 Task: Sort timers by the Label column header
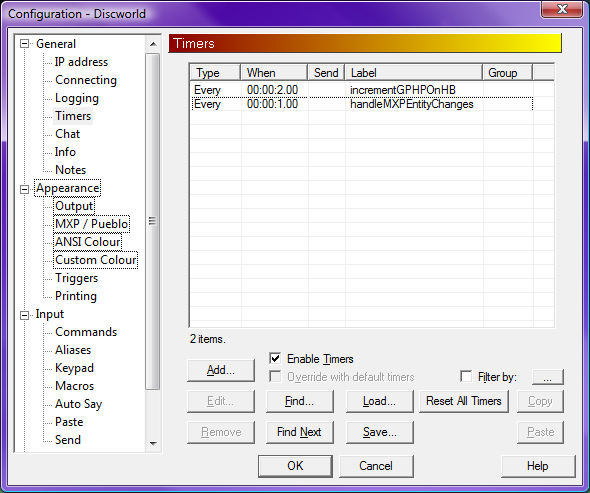414,73
